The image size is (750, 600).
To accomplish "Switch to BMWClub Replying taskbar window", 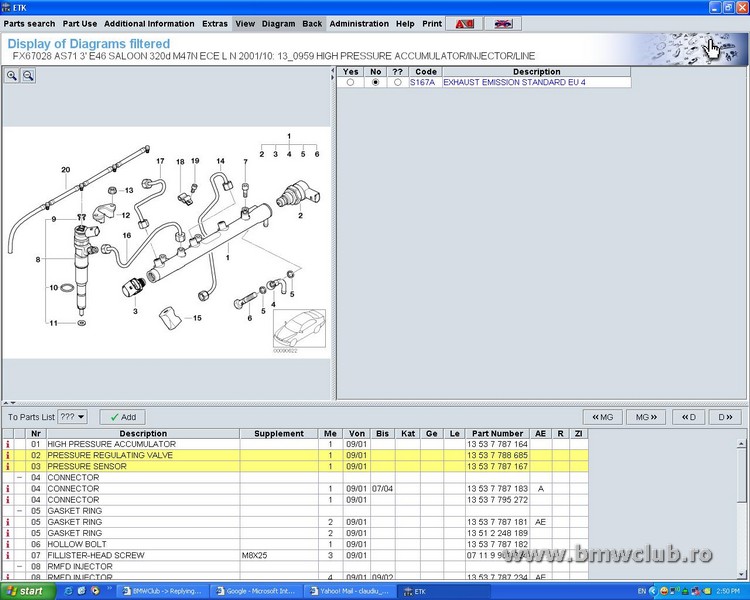I will tap(162, 591).
